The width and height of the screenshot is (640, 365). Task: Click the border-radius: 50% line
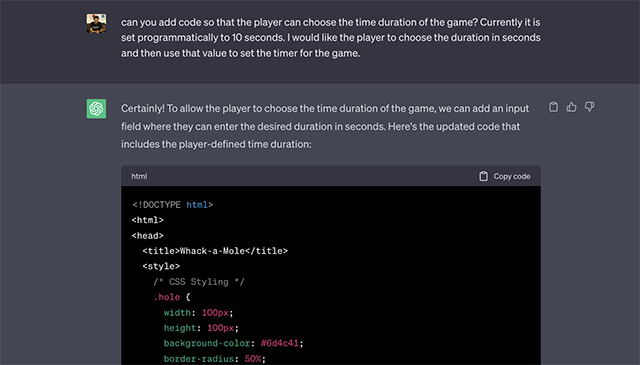point(215,359)
